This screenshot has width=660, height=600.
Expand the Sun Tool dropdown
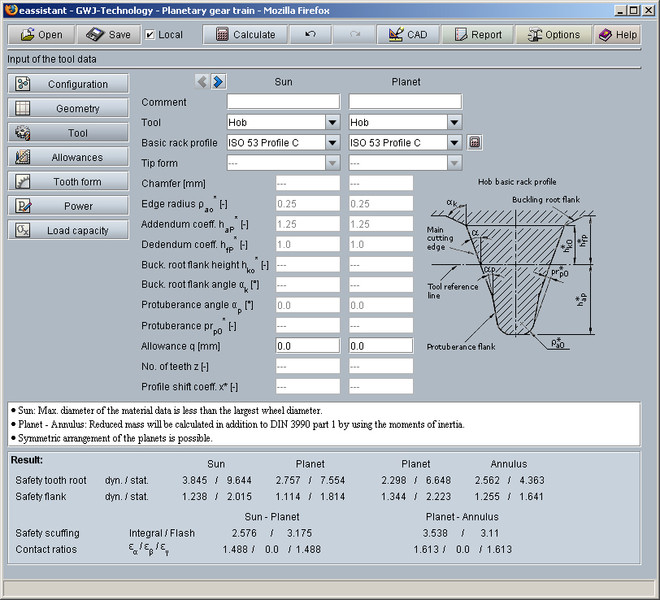332,122
